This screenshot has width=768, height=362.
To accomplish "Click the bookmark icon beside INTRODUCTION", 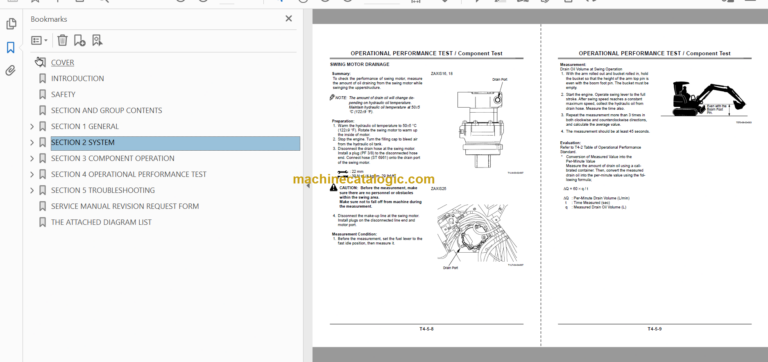I will [42, 78].
